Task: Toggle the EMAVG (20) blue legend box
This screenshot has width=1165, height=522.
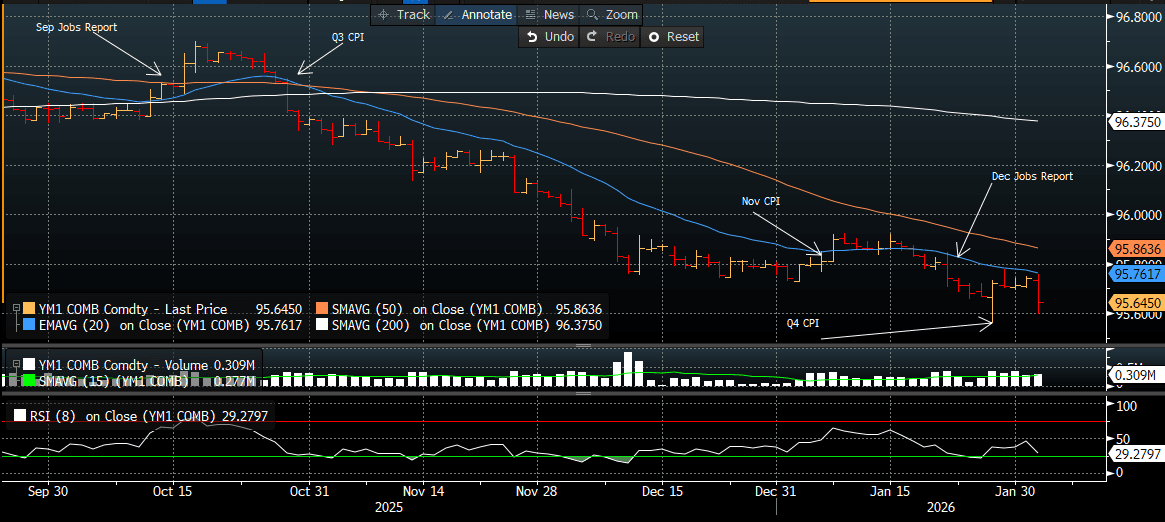Action: tap(28, 325)
